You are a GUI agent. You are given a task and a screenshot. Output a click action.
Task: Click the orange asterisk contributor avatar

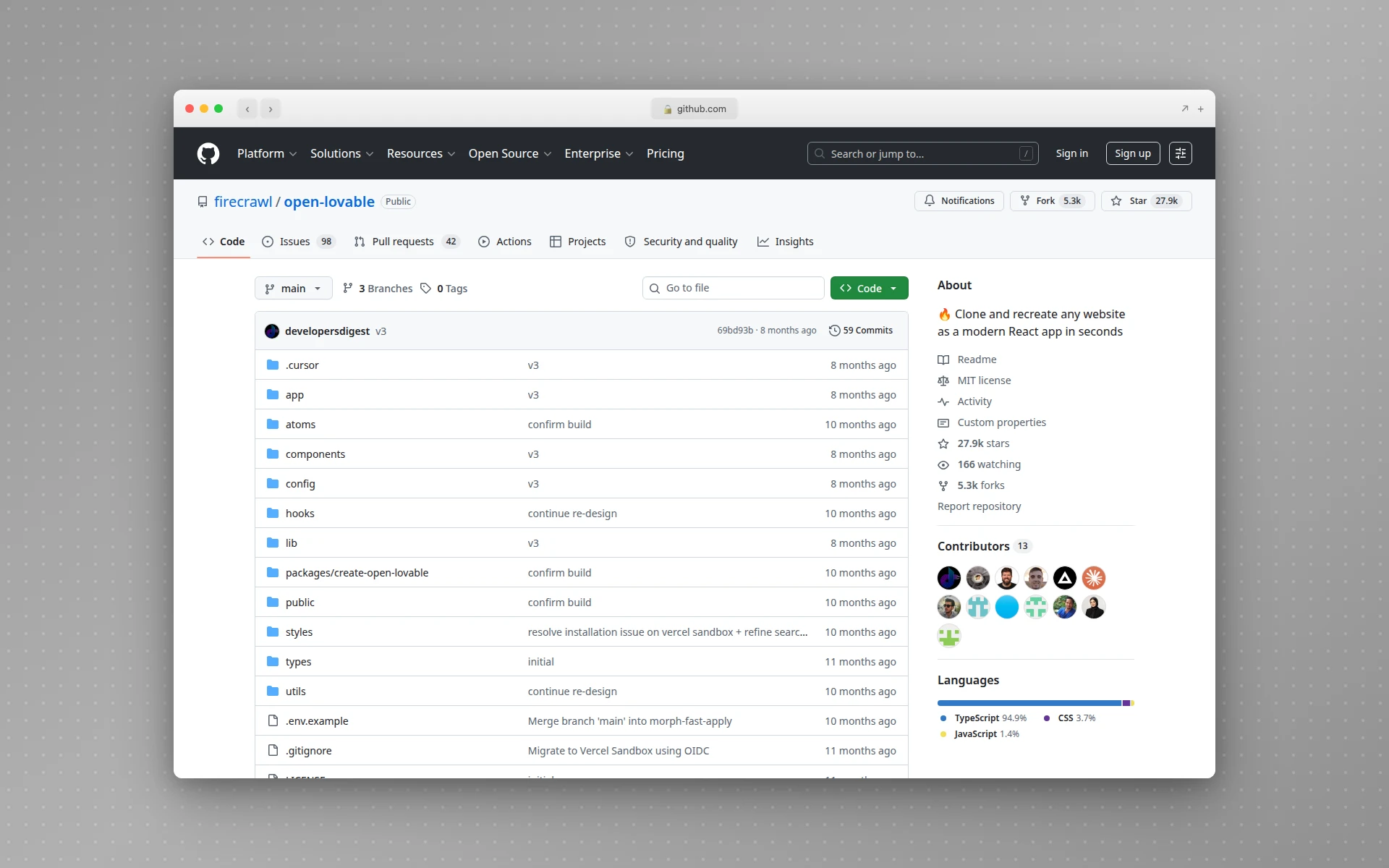pos(1094,578)
